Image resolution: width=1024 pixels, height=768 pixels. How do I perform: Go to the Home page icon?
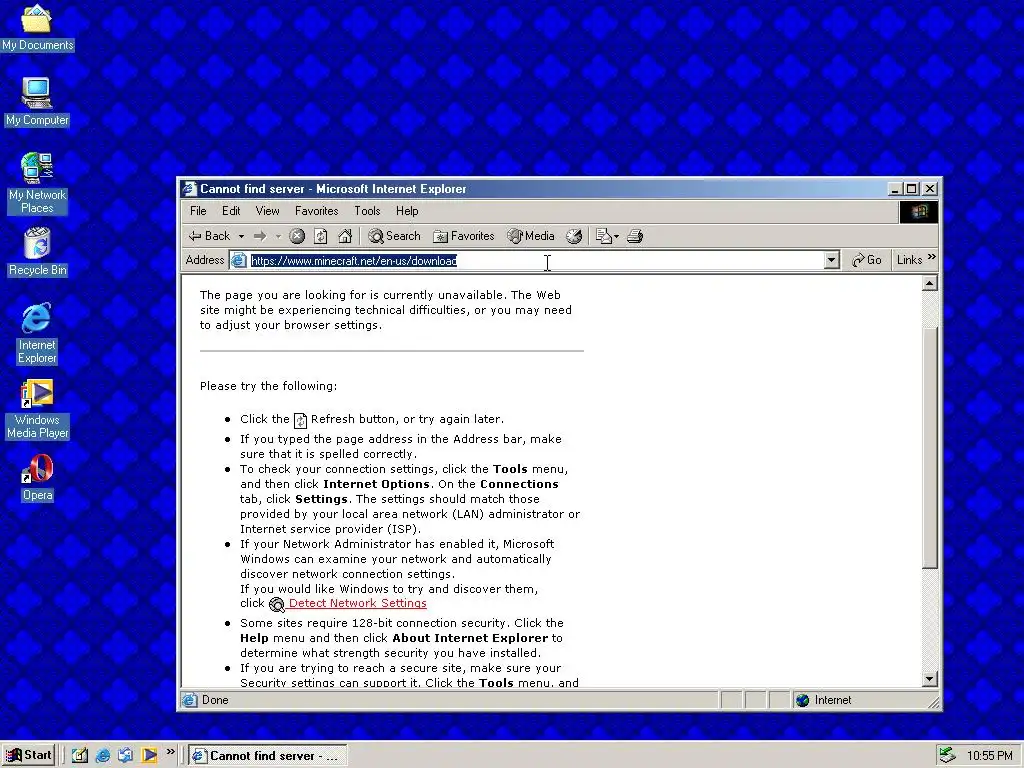point(345,236)
